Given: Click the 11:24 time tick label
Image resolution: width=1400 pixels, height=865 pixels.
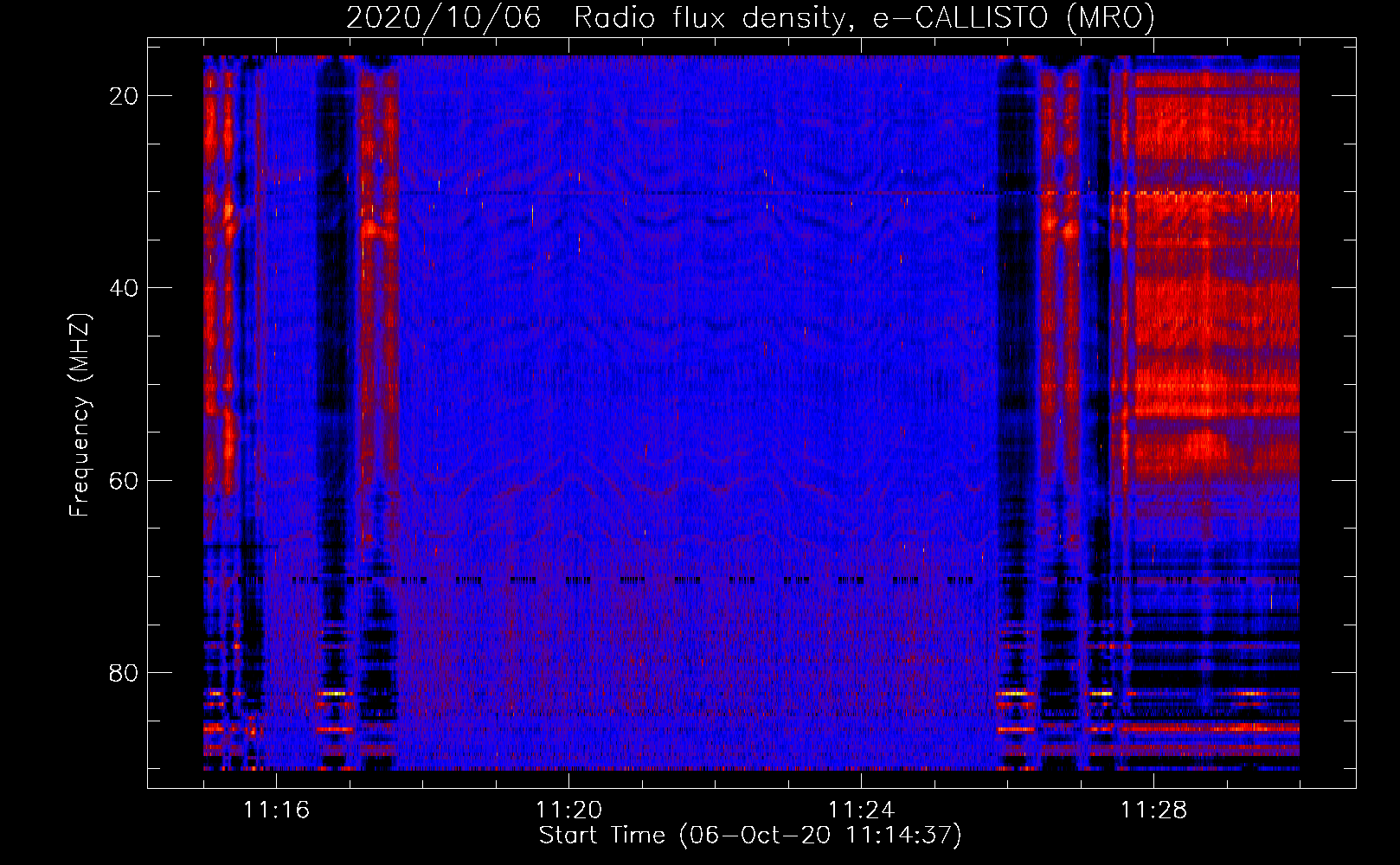Looking at the screenshot, I should 861,811.
